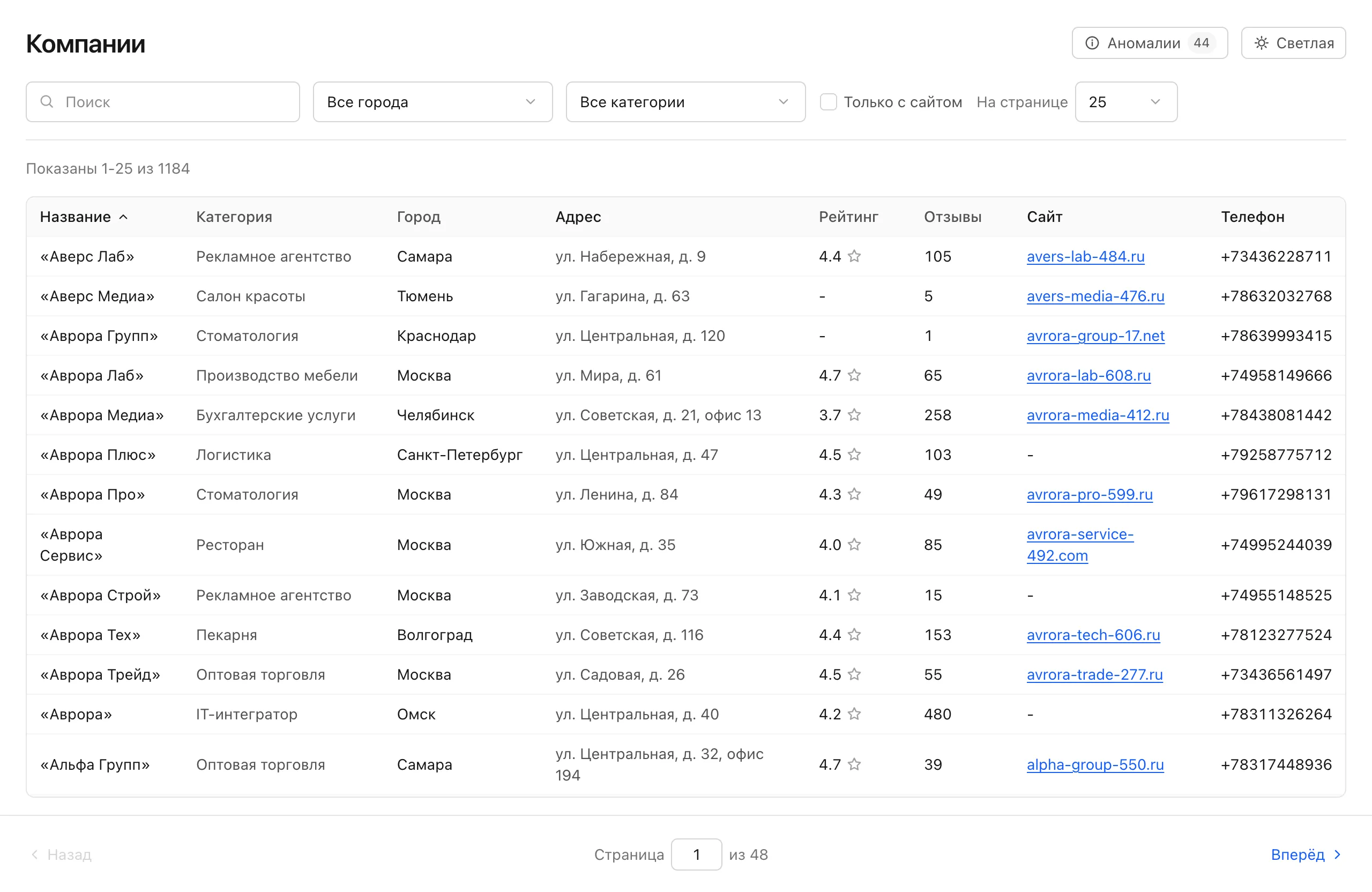Enable the Только с сайтом checkbox
Viewport: 1372px width, 892px height.
point(829,102)
